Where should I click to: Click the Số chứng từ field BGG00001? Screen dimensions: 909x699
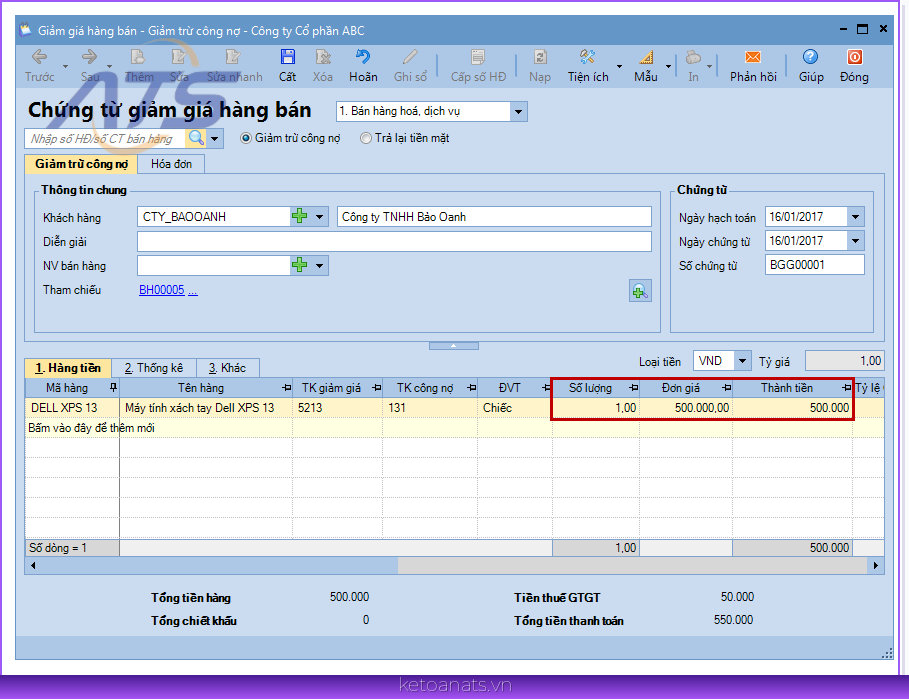[x=815, y=265]
